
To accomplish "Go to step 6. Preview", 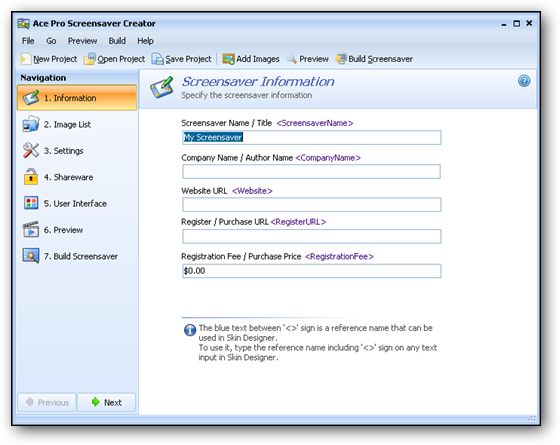I will (x=77, y=230).
